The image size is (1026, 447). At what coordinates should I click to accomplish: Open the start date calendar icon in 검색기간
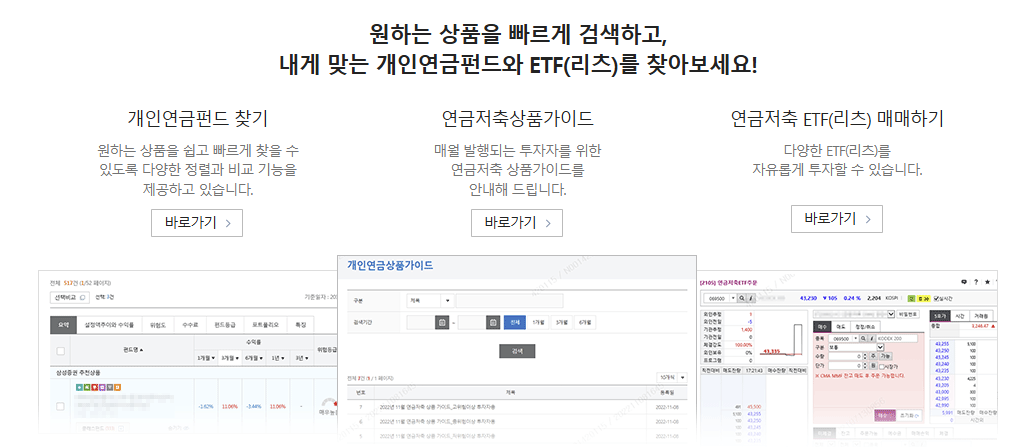coord(442,322)
